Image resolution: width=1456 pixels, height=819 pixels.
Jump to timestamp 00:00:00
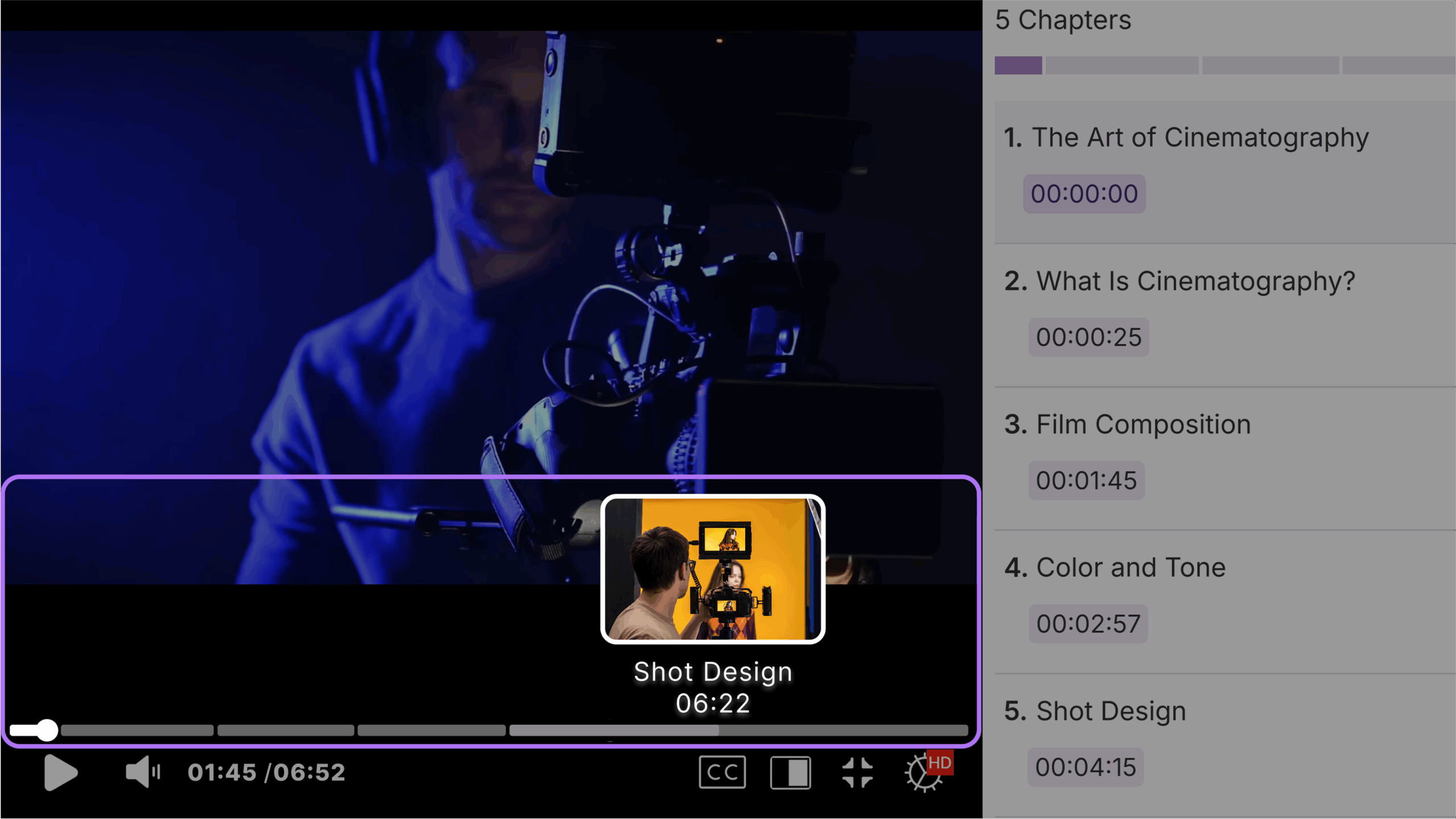pos(1083,194)
